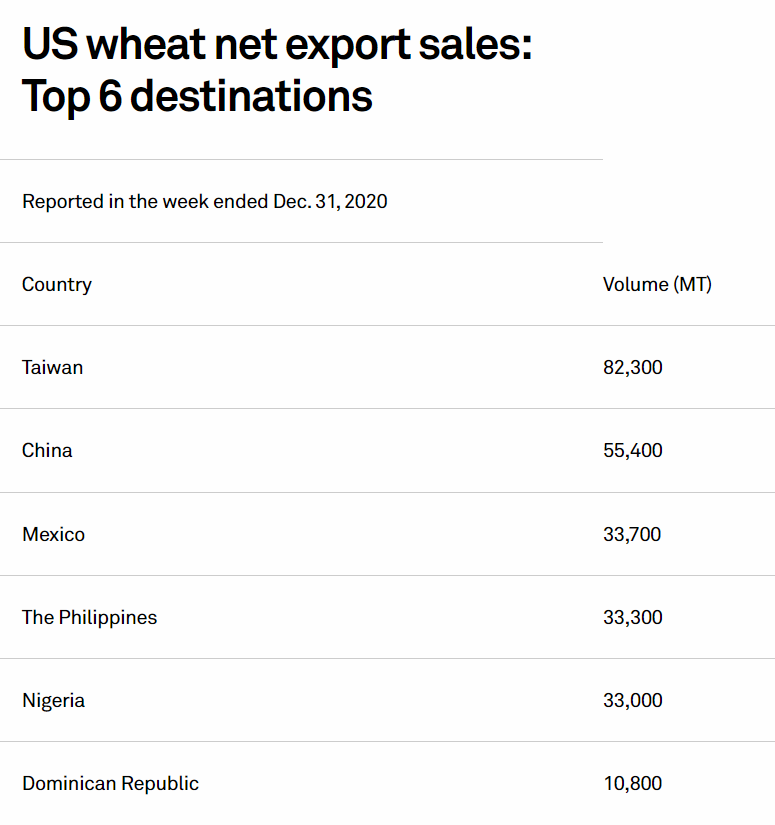Click the volume value 33,000
This screenshot has width=775, height=825.
[x=633, y=700]
